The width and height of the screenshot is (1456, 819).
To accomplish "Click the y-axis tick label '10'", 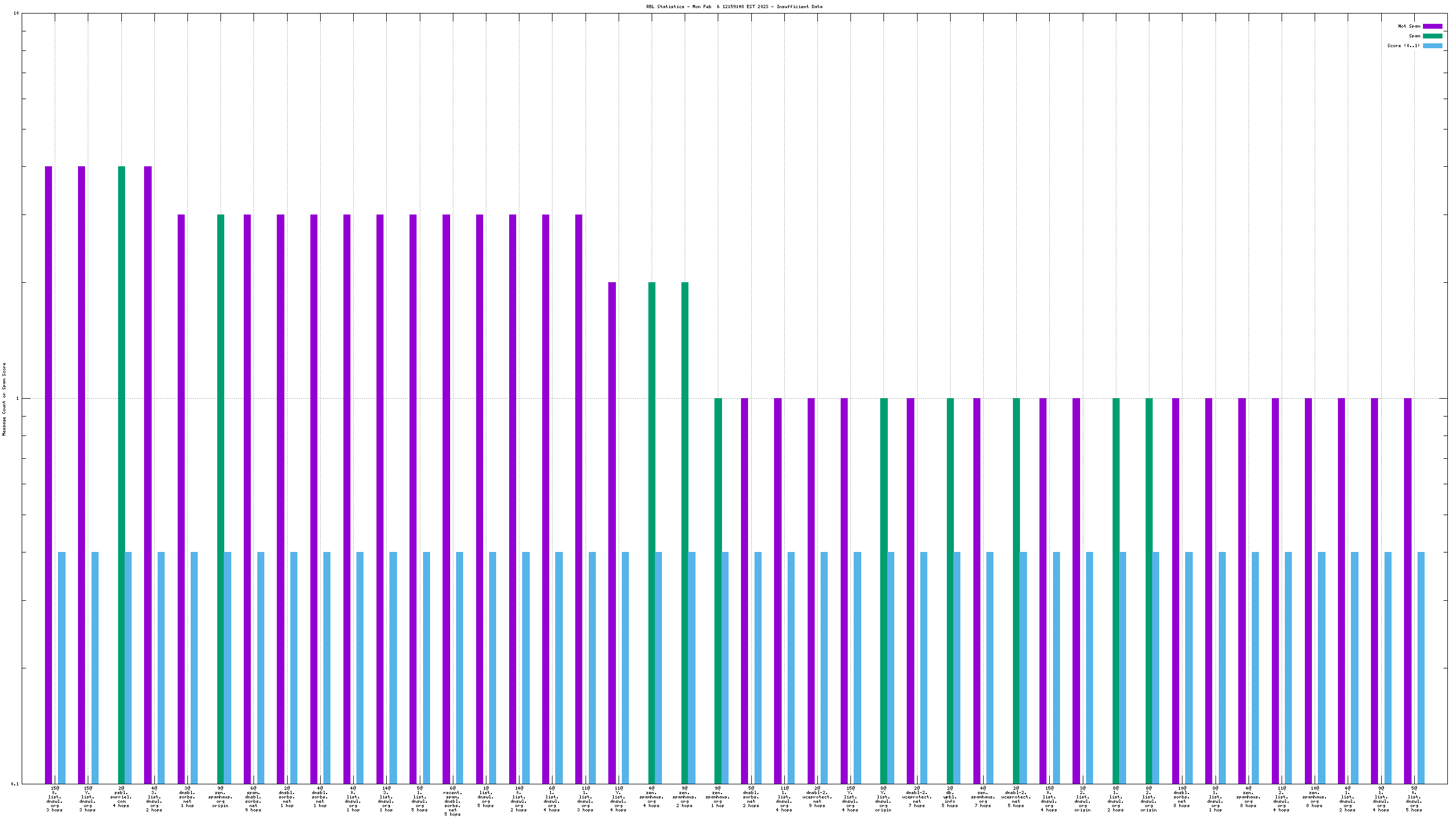I will tap(16, 13).
